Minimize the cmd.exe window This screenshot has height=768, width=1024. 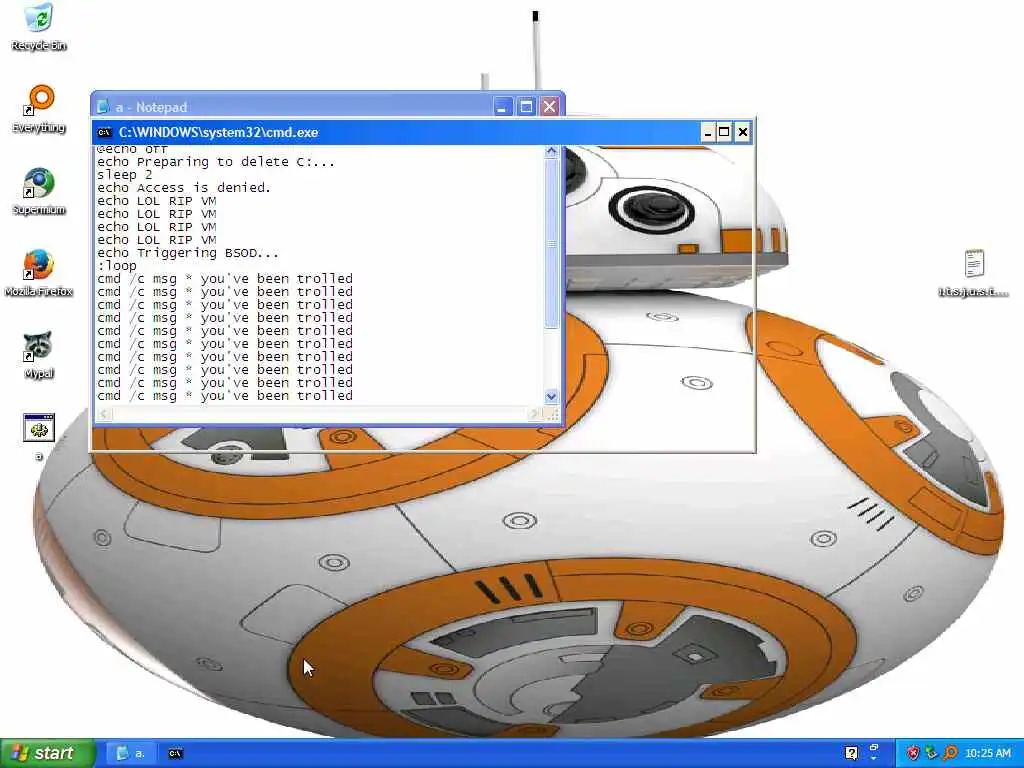[707, 133]
